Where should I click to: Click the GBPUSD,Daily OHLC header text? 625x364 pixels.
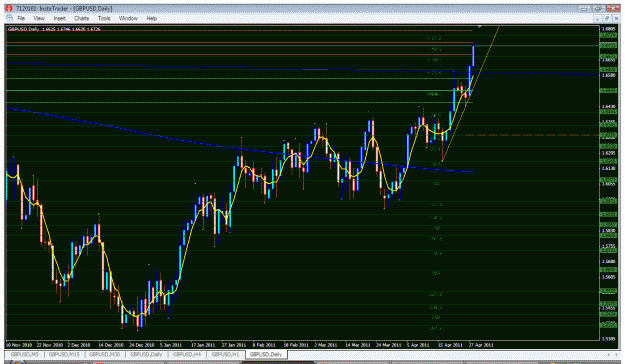pos(54,29)
